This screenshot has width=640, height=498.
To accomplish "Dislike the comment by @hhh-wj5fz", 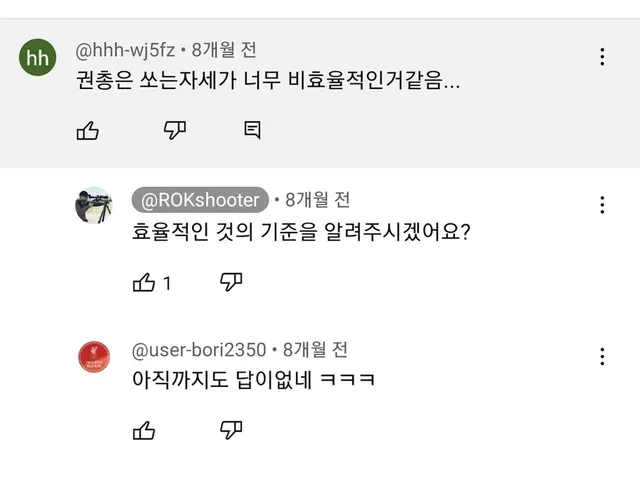I will coord(175,130).
